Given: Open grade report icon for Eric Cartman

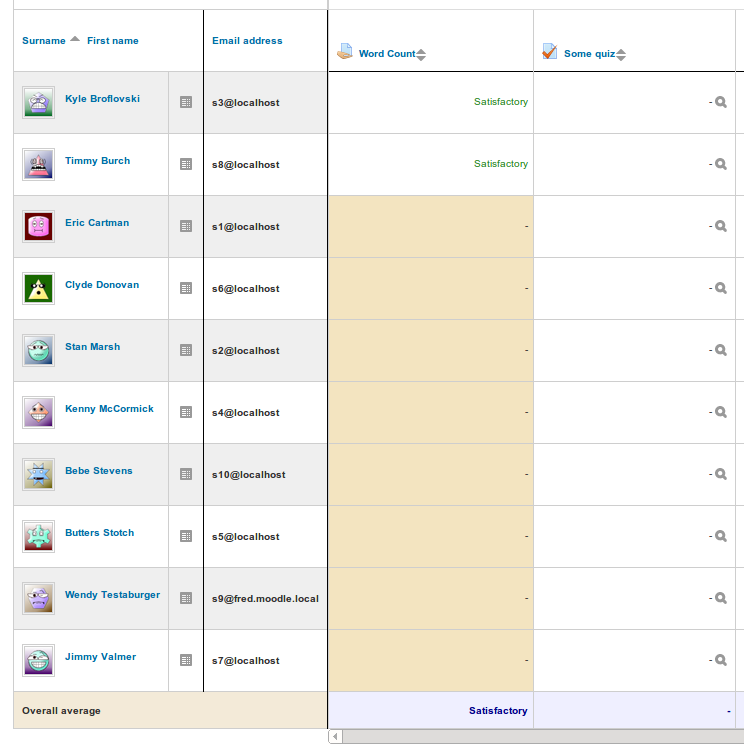Looking at the screenshot, I should coord(186,226).
